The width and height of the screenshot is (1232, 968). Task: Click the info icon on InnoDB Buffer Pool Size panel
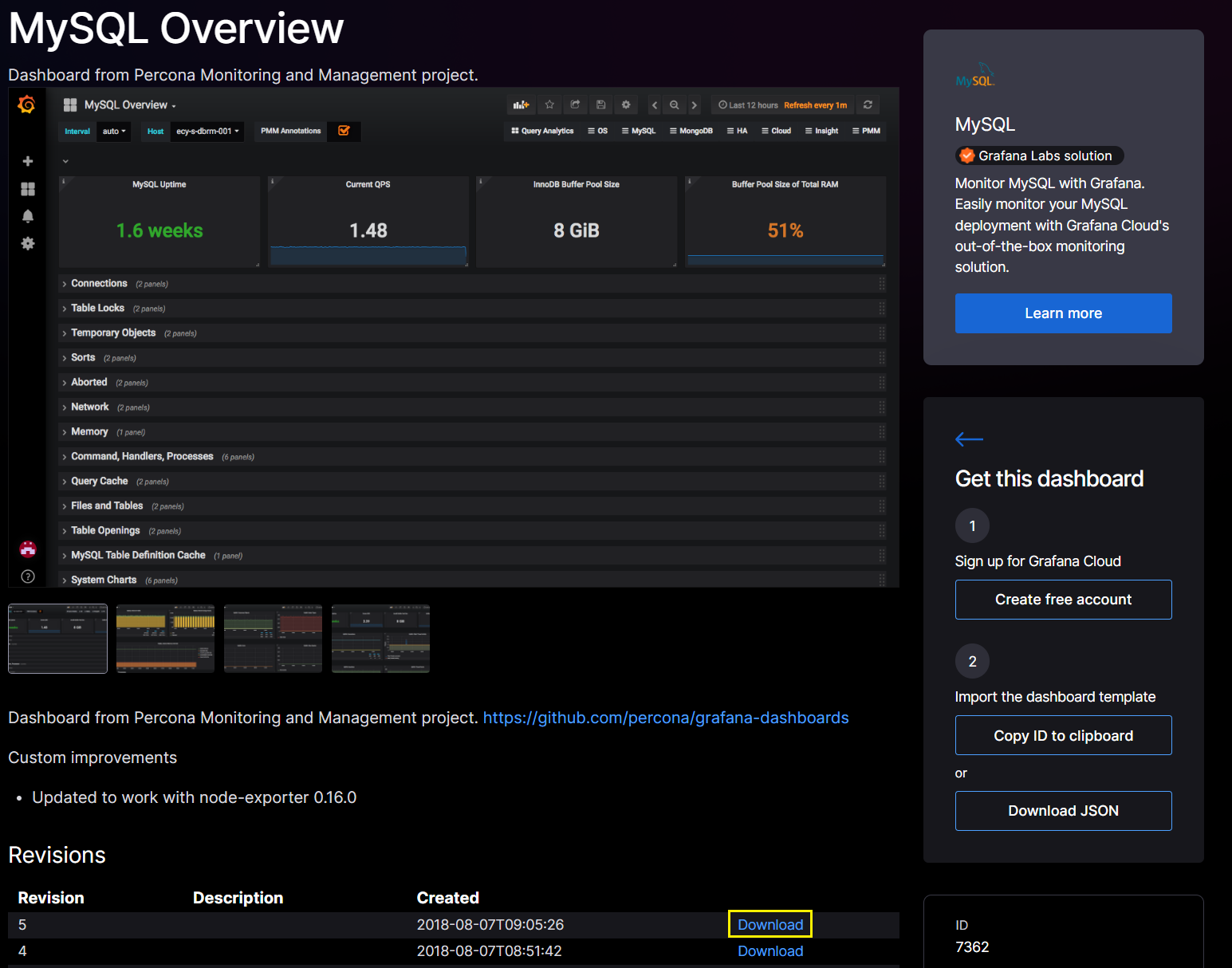pos(480,182)
